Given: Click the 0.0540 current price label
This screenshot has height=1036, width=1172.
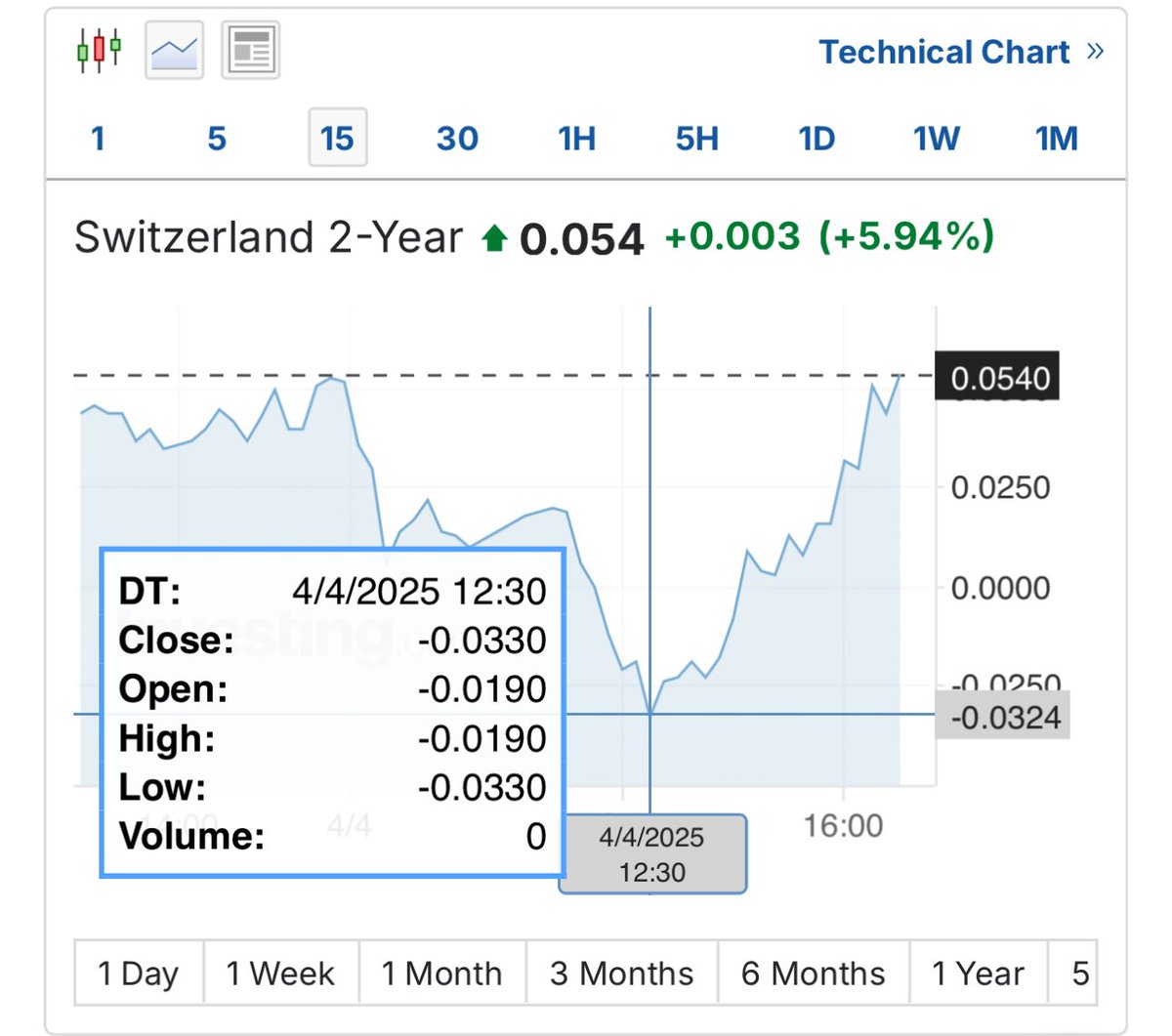Looking at the screenshot, I should coord(998,377).
